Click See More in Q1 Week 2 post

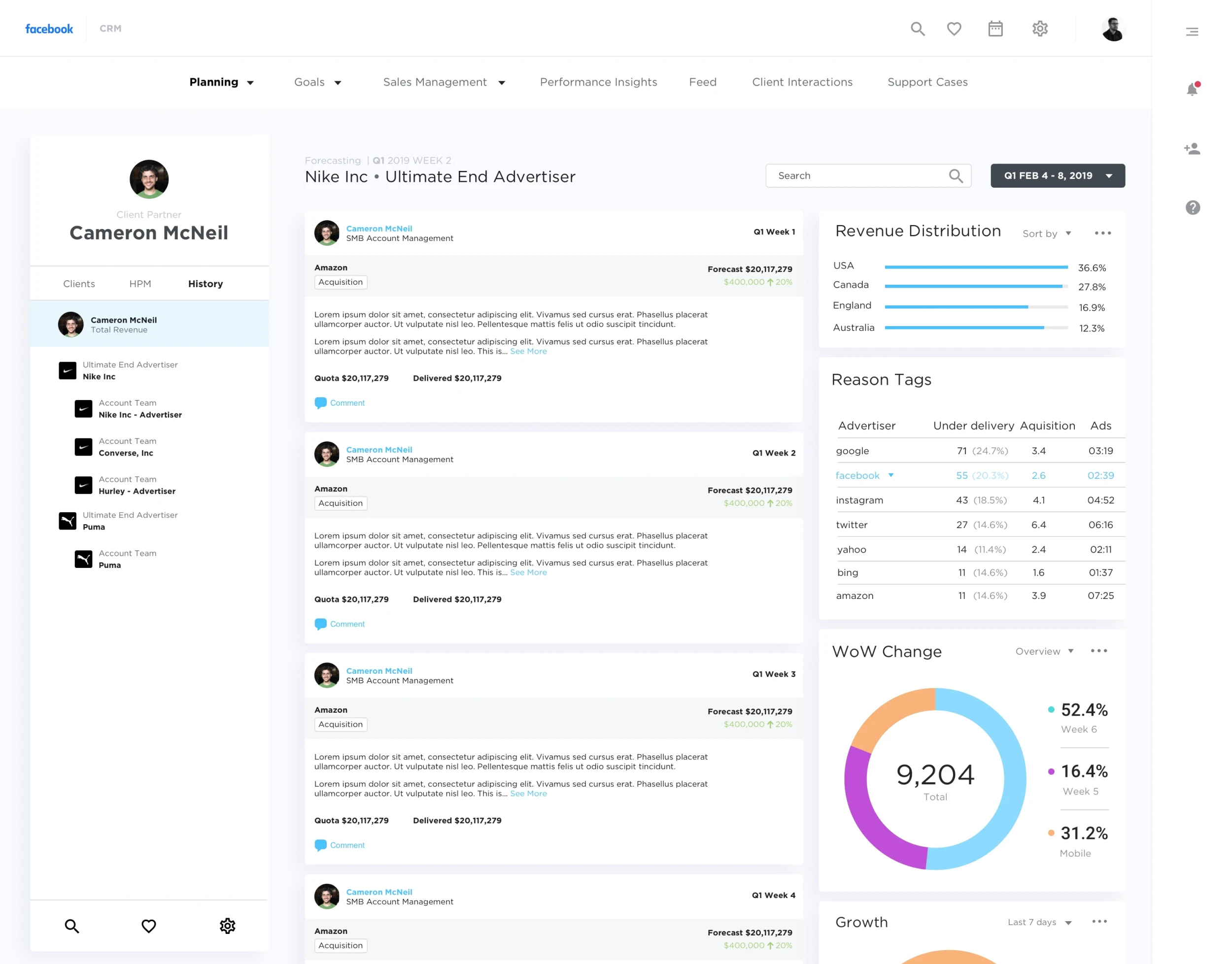528,572
